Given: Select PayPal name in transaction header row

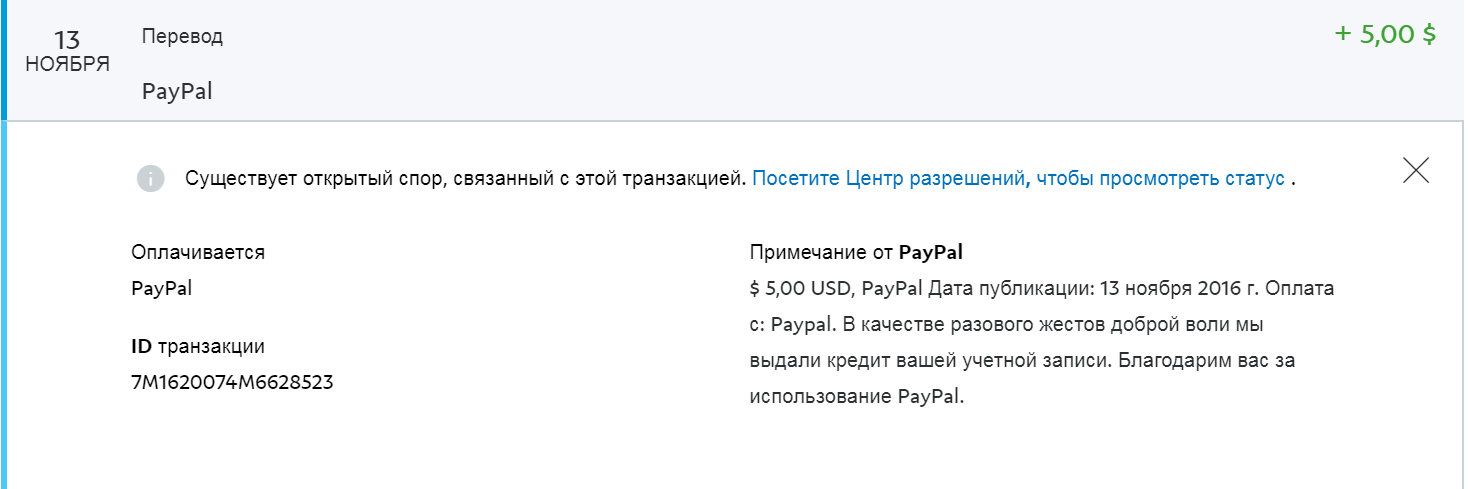Looking at the screenshot, I should (177, 92).
